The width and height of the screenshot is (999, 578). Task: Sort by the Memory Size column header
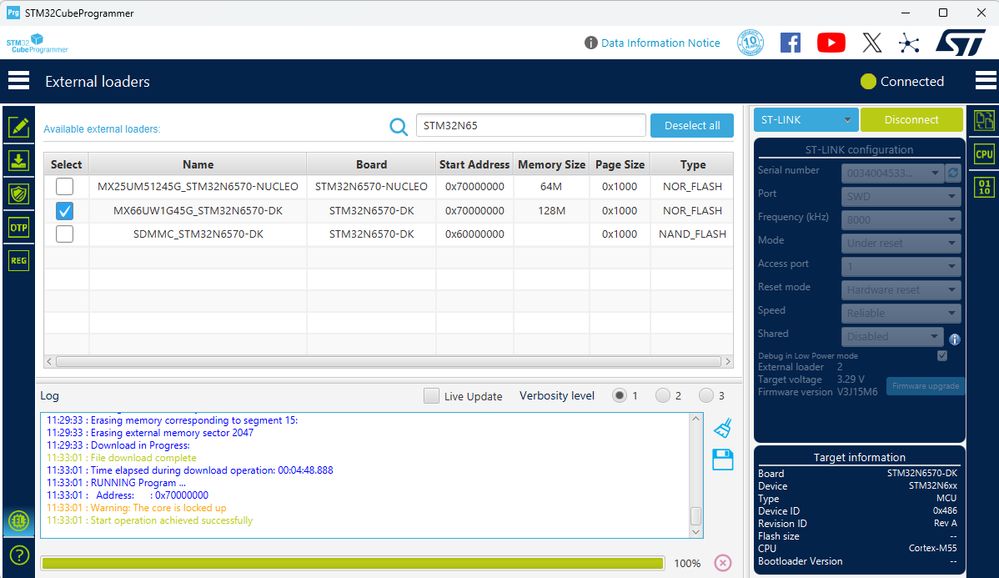(x=551, y=164)
